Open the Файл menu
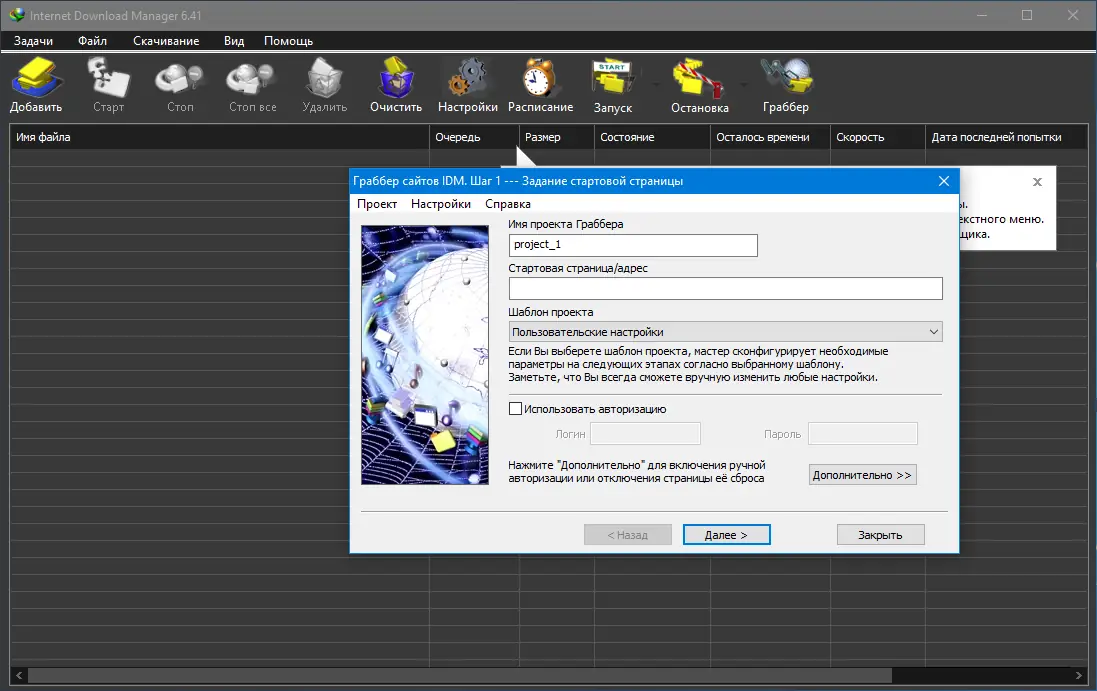This screenshot has width=1097, height=691. tap(92, 41)
